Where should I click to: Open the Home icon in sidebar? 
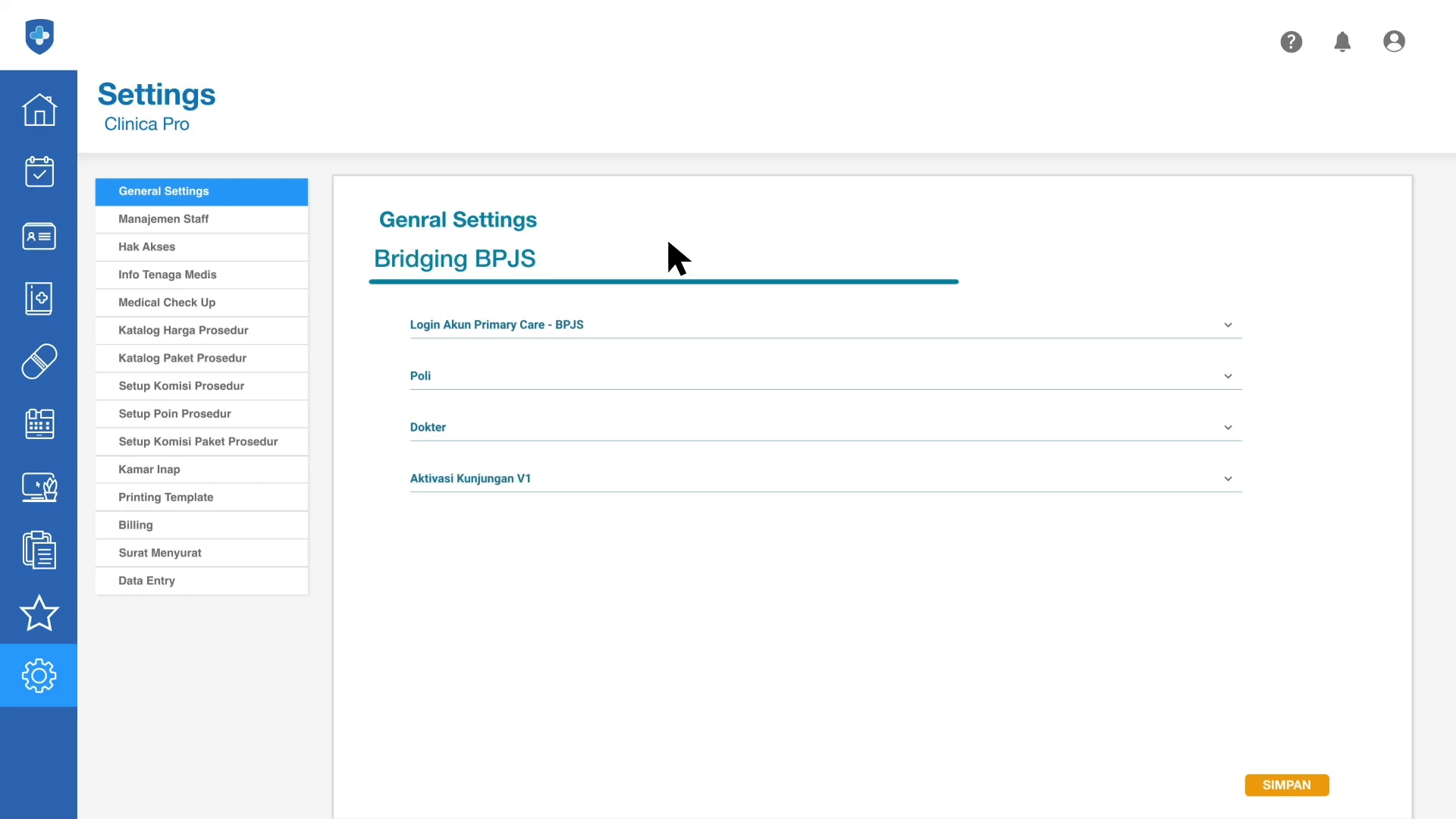pos(39,110)
